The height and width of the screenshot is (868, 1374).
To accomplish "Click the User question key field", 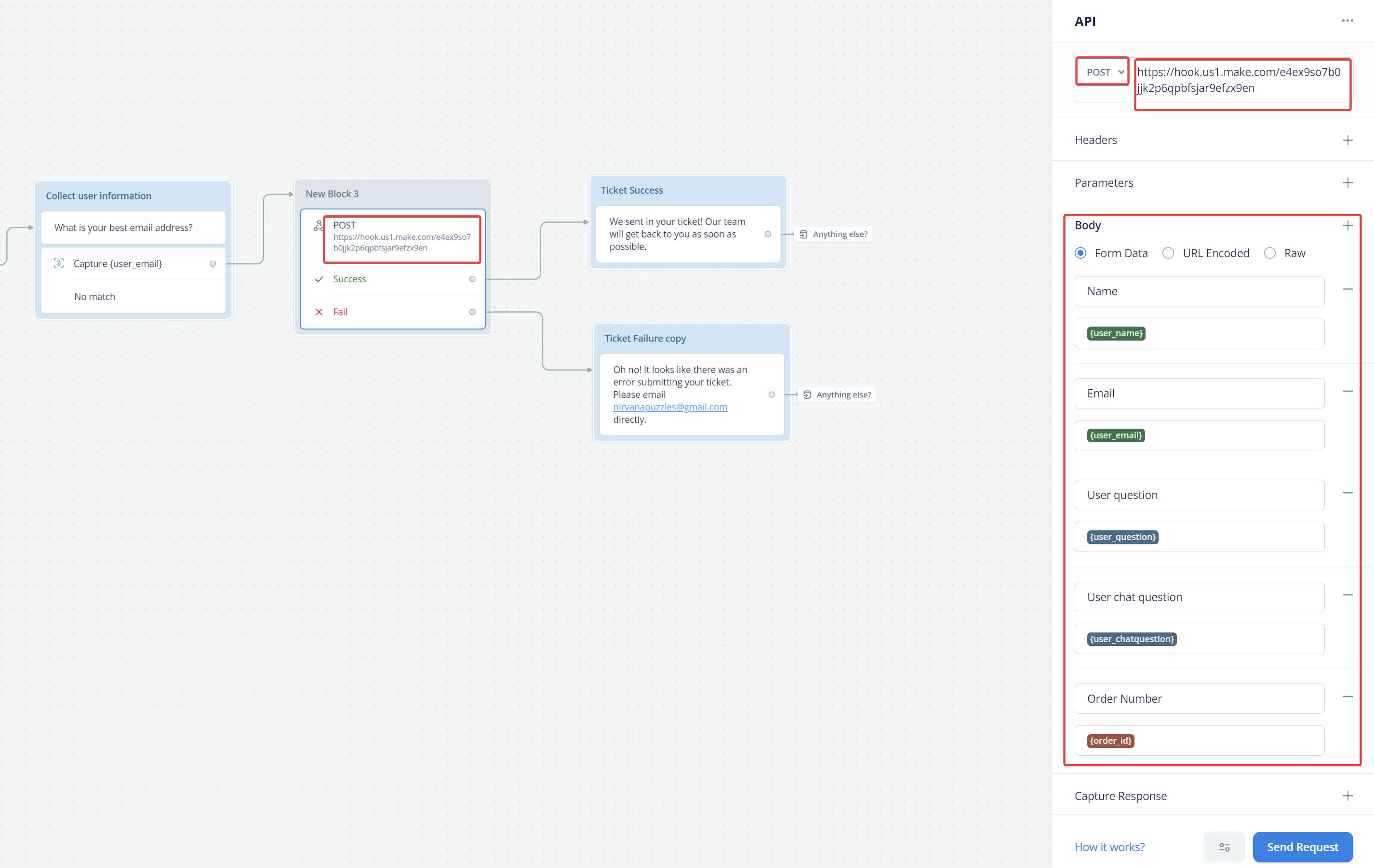I will (x=1200, y=495).
